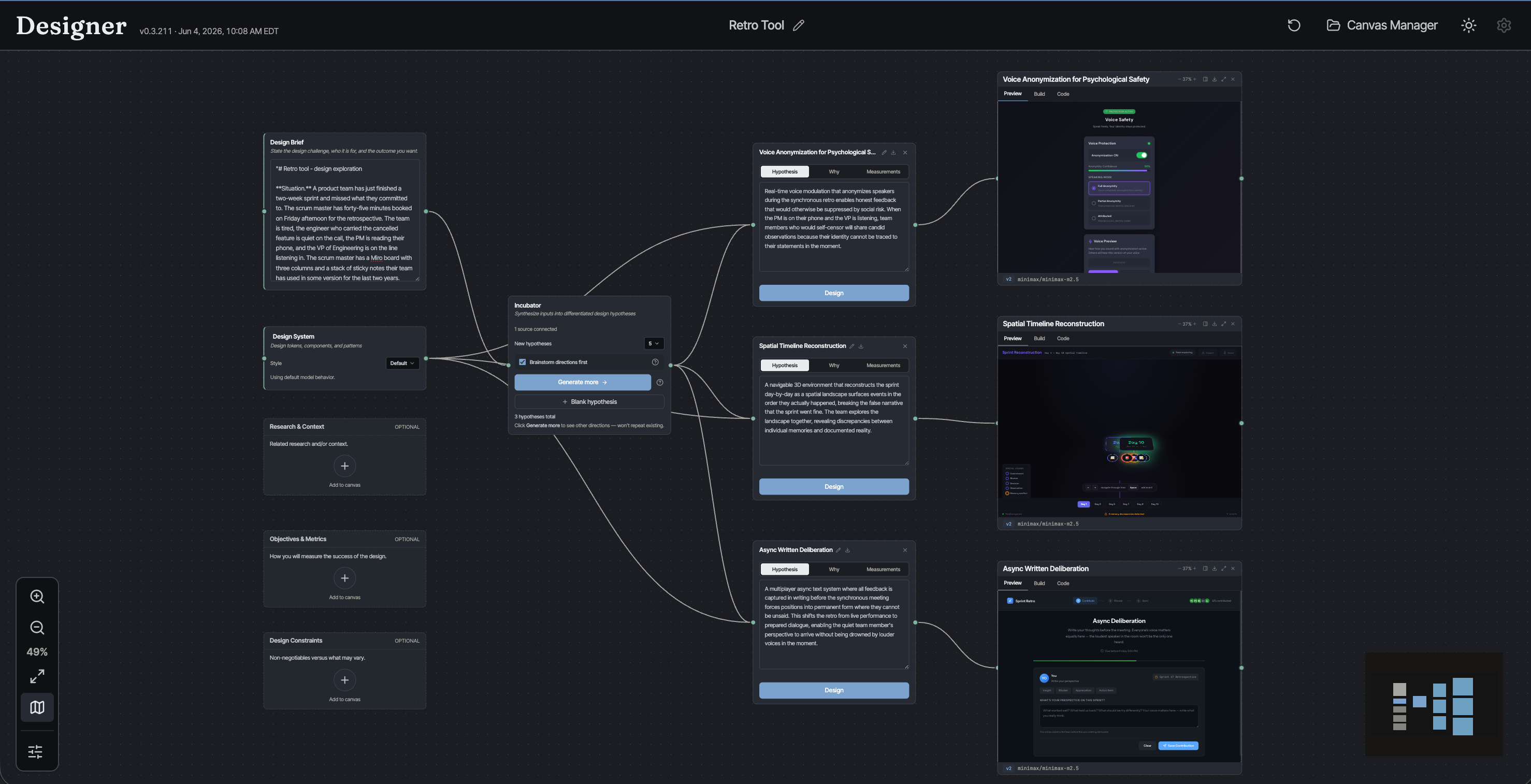
Task: Expand Async Written Deliberation preview to fullscreen
Action: click(1224, 568)
